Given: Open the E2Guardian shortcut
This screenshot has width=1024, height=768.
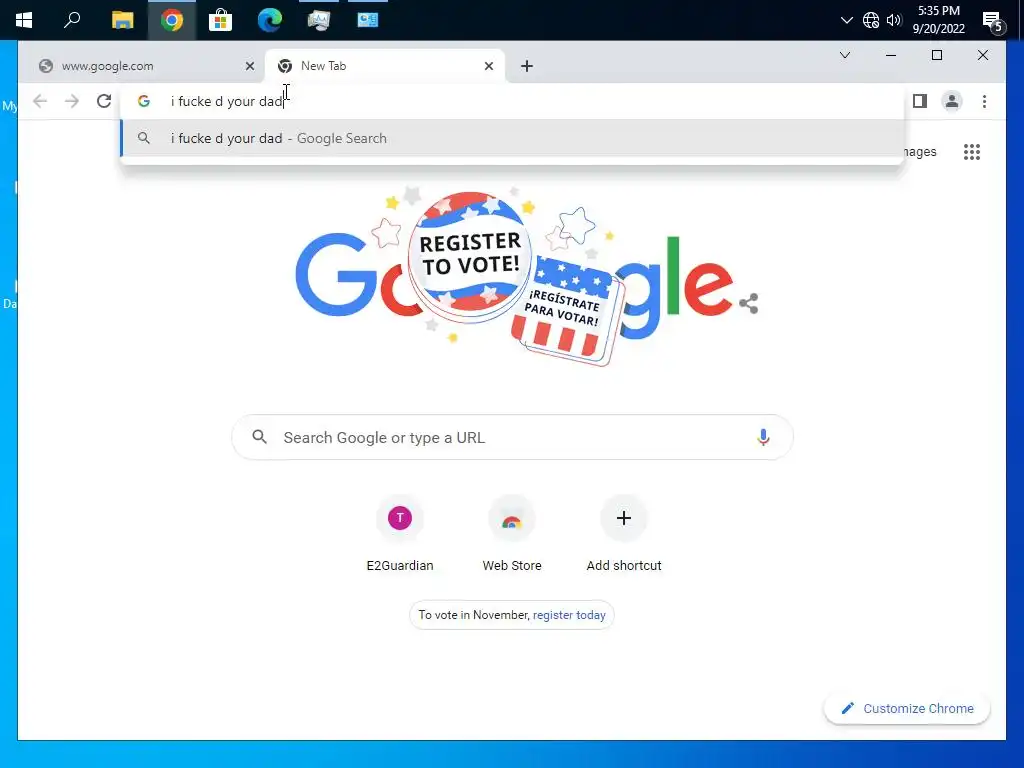Looking at the screenshot, I should pos(400,534).
